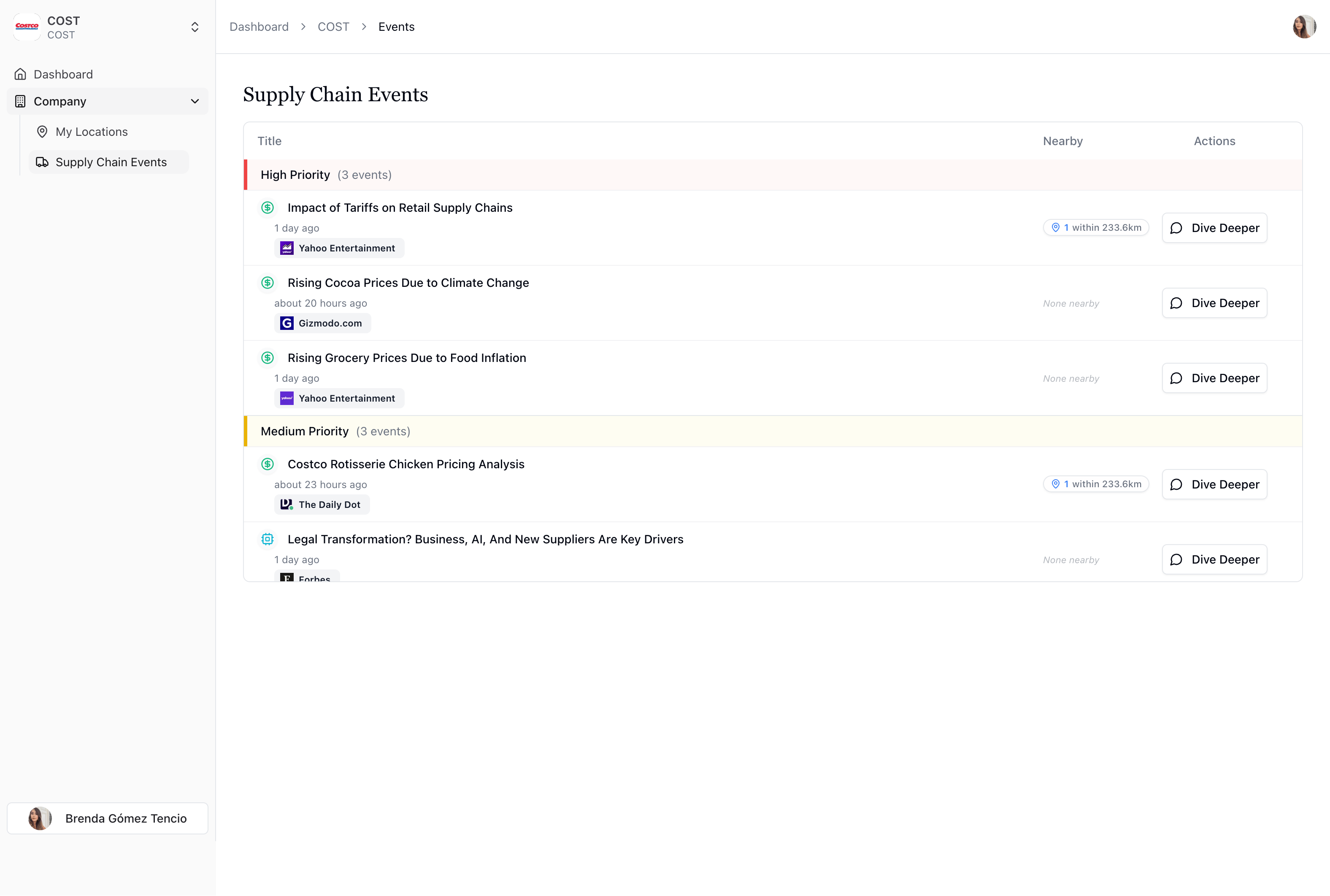Click the chat icon in Grocery Prices Dive Deeper
This screenshot has width=1330, height=896.
1176,378
